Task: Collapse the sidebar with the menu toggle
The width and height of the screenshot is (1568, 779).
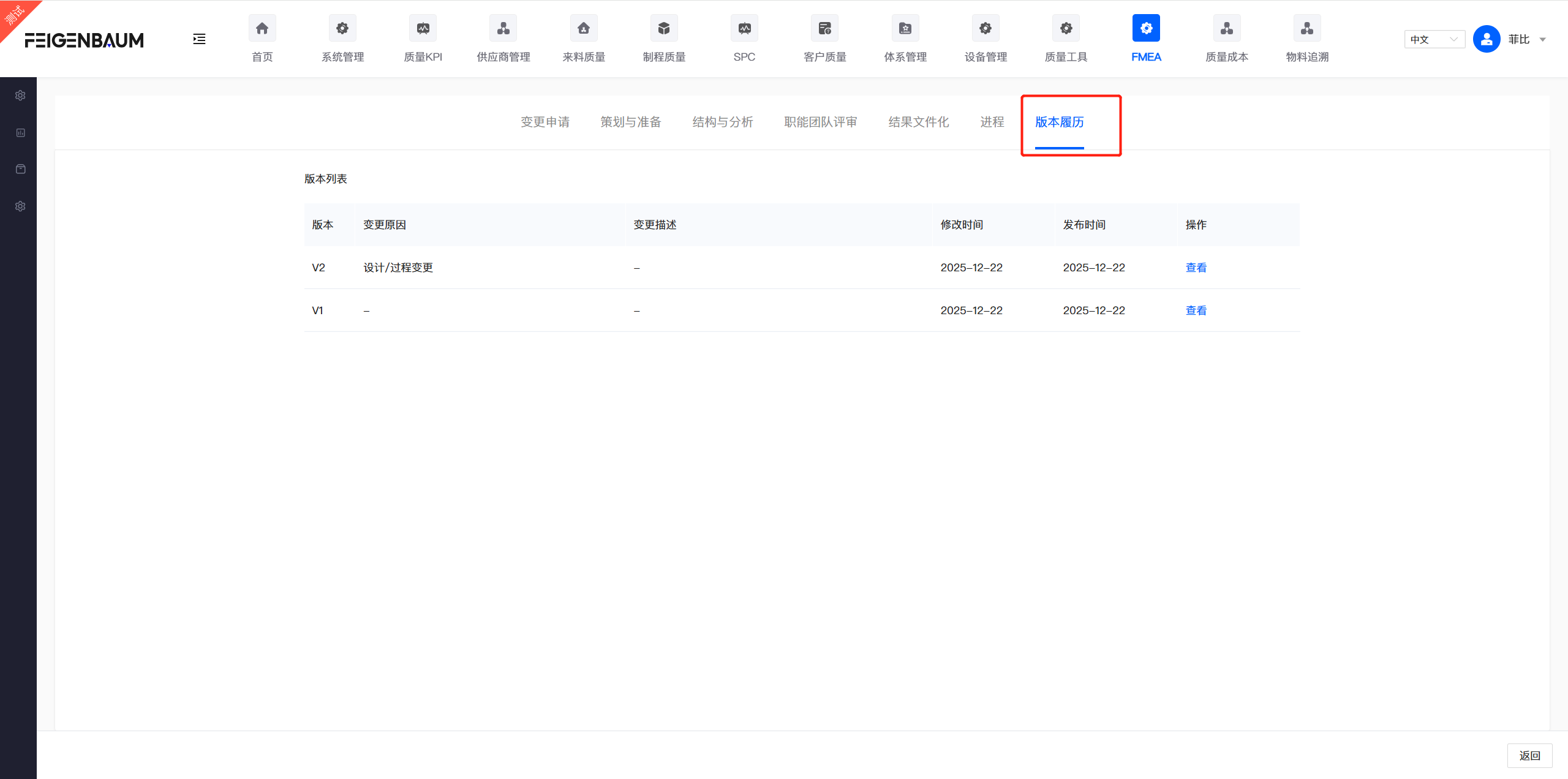Action: pyautogui.click(x=199, y=39)
